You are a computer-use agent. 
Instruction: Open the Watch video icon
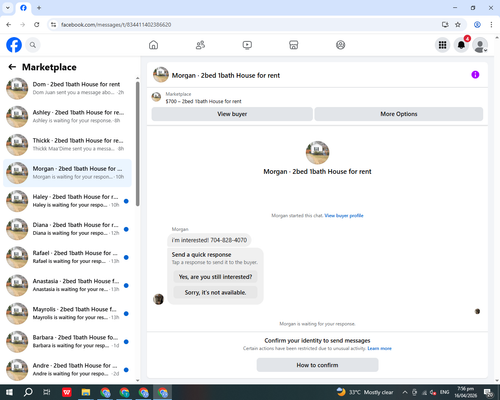coord(247,45)
